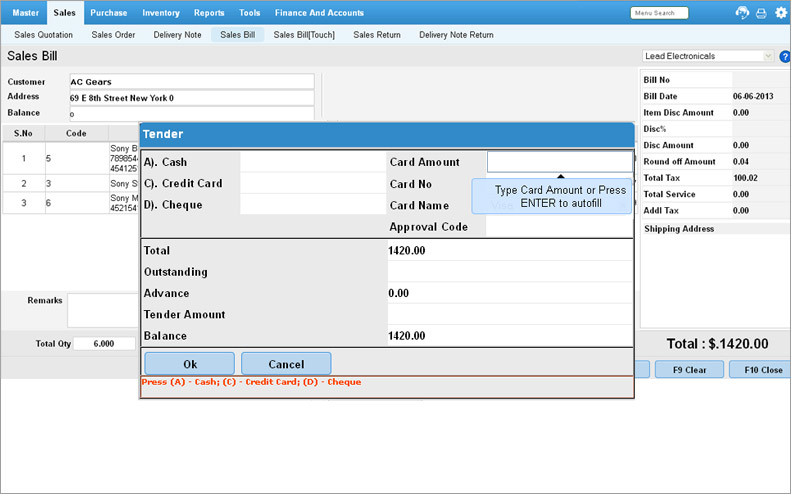Cancel the Tender dialog
The height and width of the screenshot is (494, 791).
coord(286,364)
